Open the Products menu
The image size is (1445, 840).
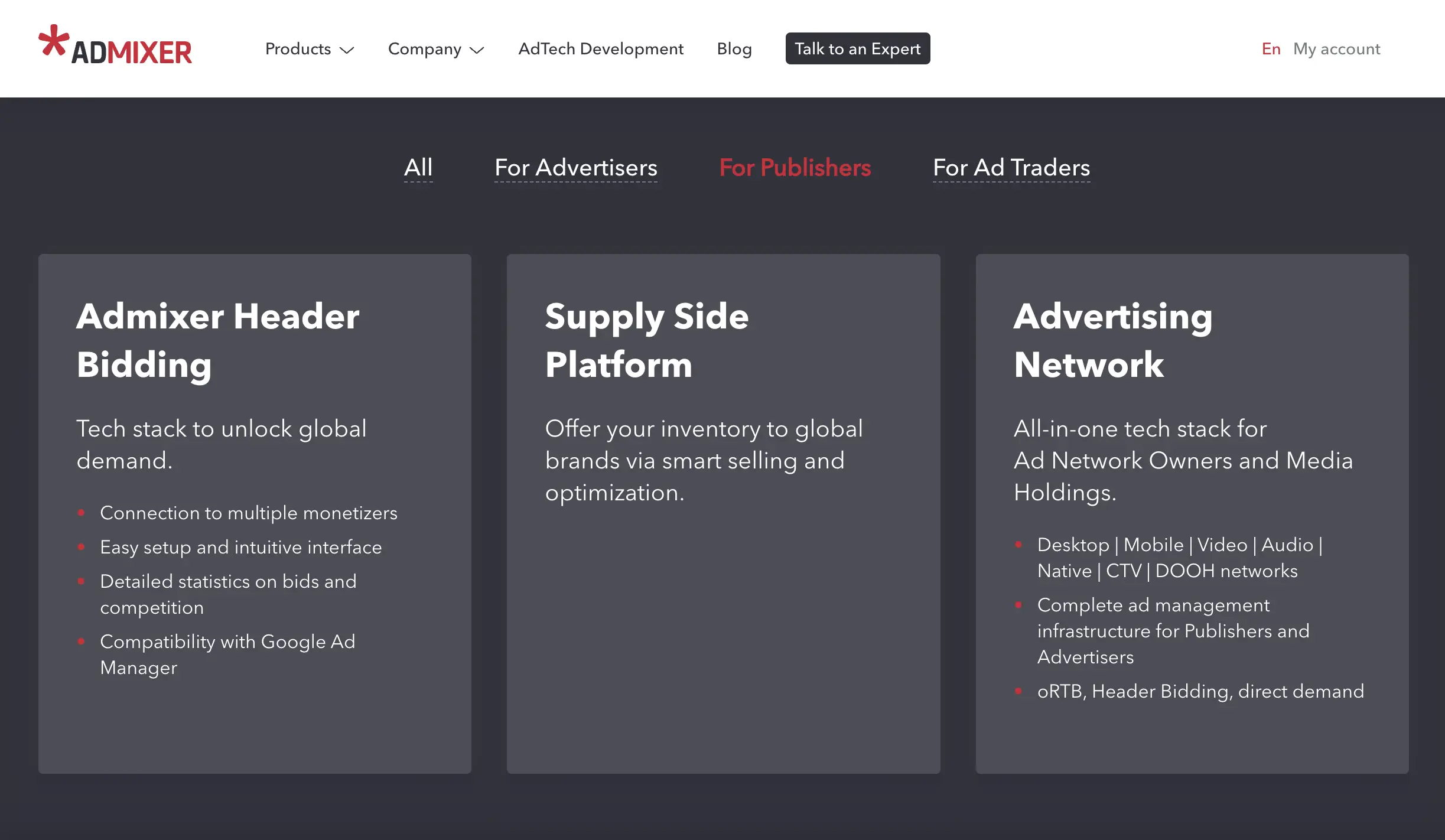(x=298, y=49)
